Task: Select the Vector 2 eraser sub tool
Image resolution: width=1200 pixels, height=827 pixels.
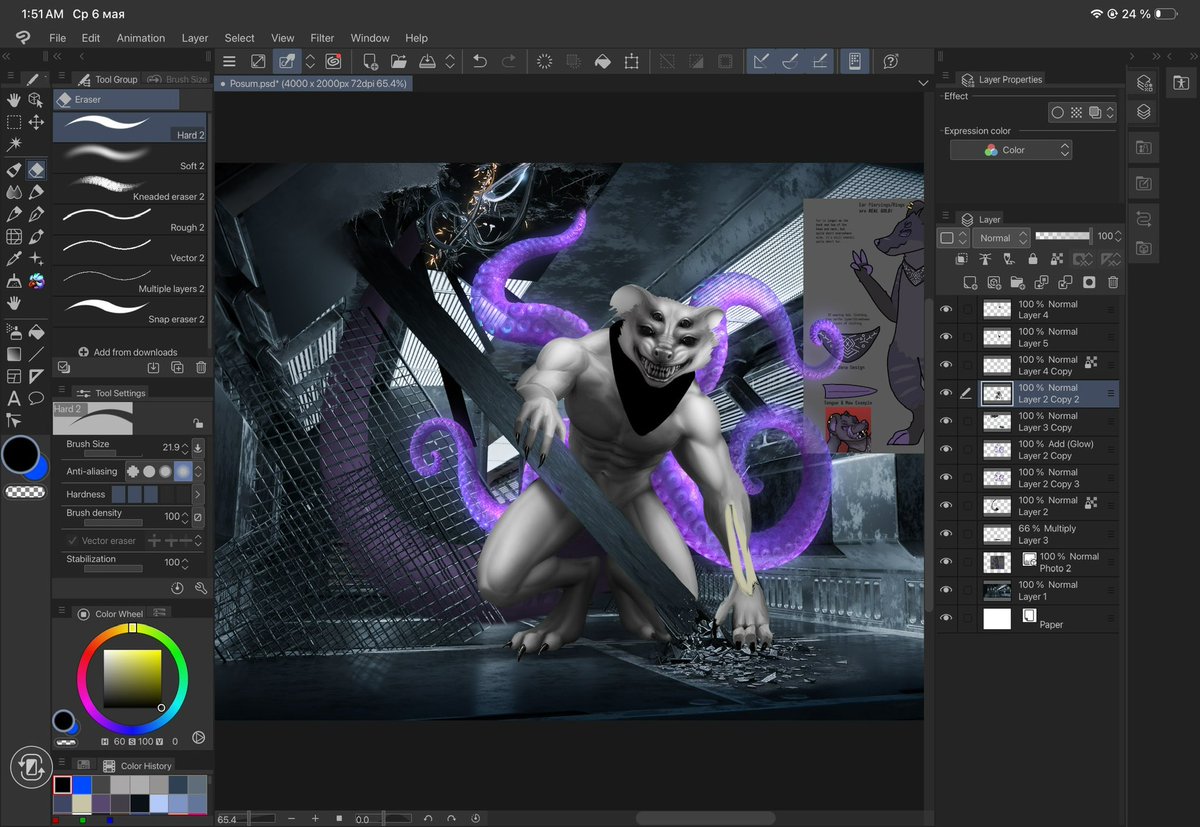Action: pyautogui.click(x=130, y=249)
